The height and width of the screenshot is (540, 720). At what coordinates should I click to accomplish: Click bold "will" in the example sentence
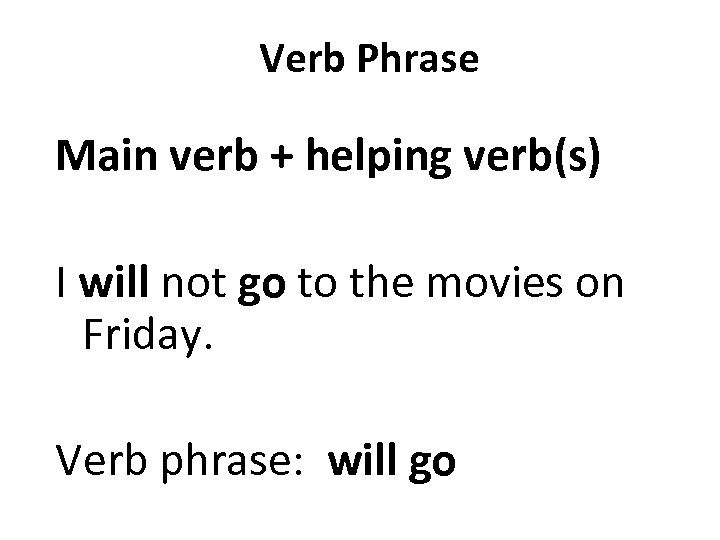point(119,285)
